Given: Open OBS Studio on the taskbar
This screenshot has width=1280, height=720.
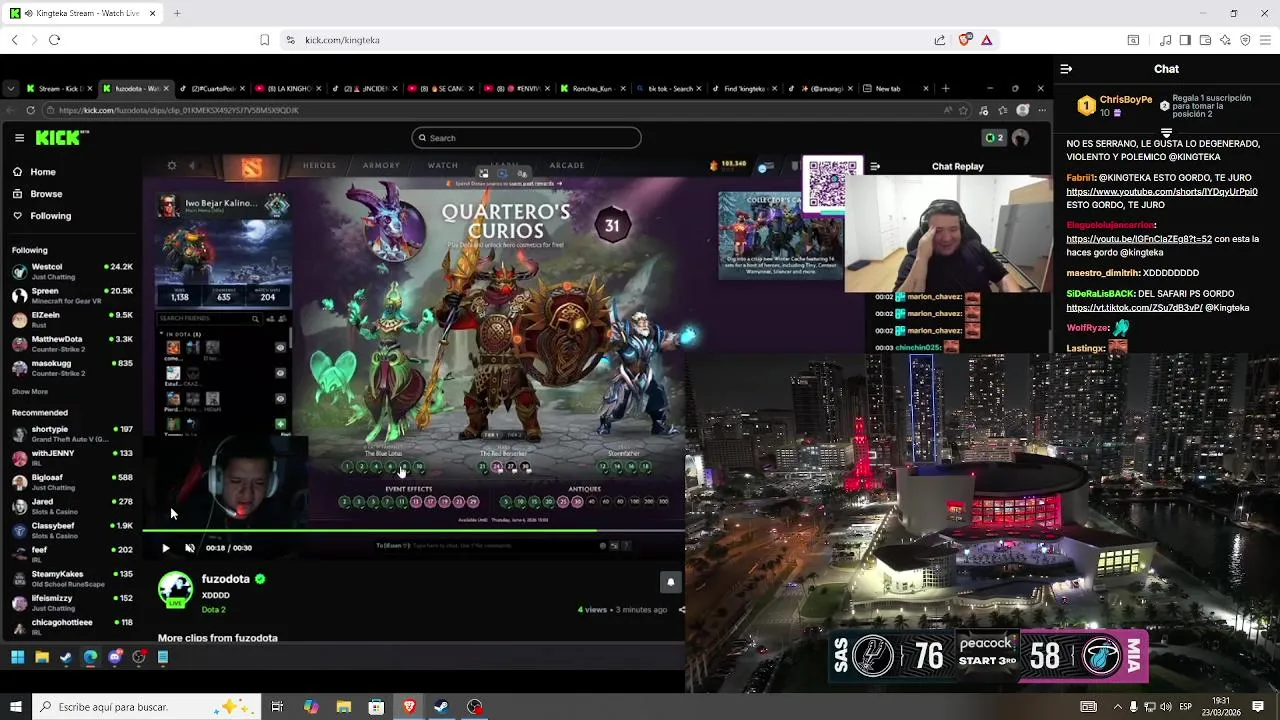Looking at the screenshot, I should pyautogui.click(x=474, y=707).
